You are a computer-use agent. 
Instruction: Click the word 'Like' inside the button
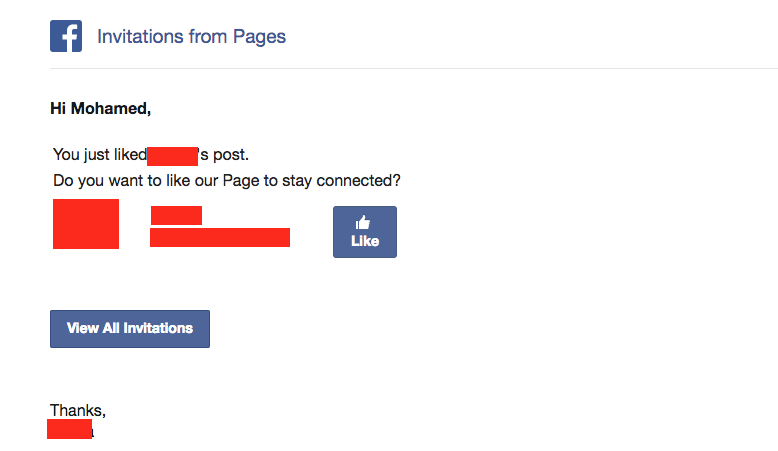[x=365, y=241]
